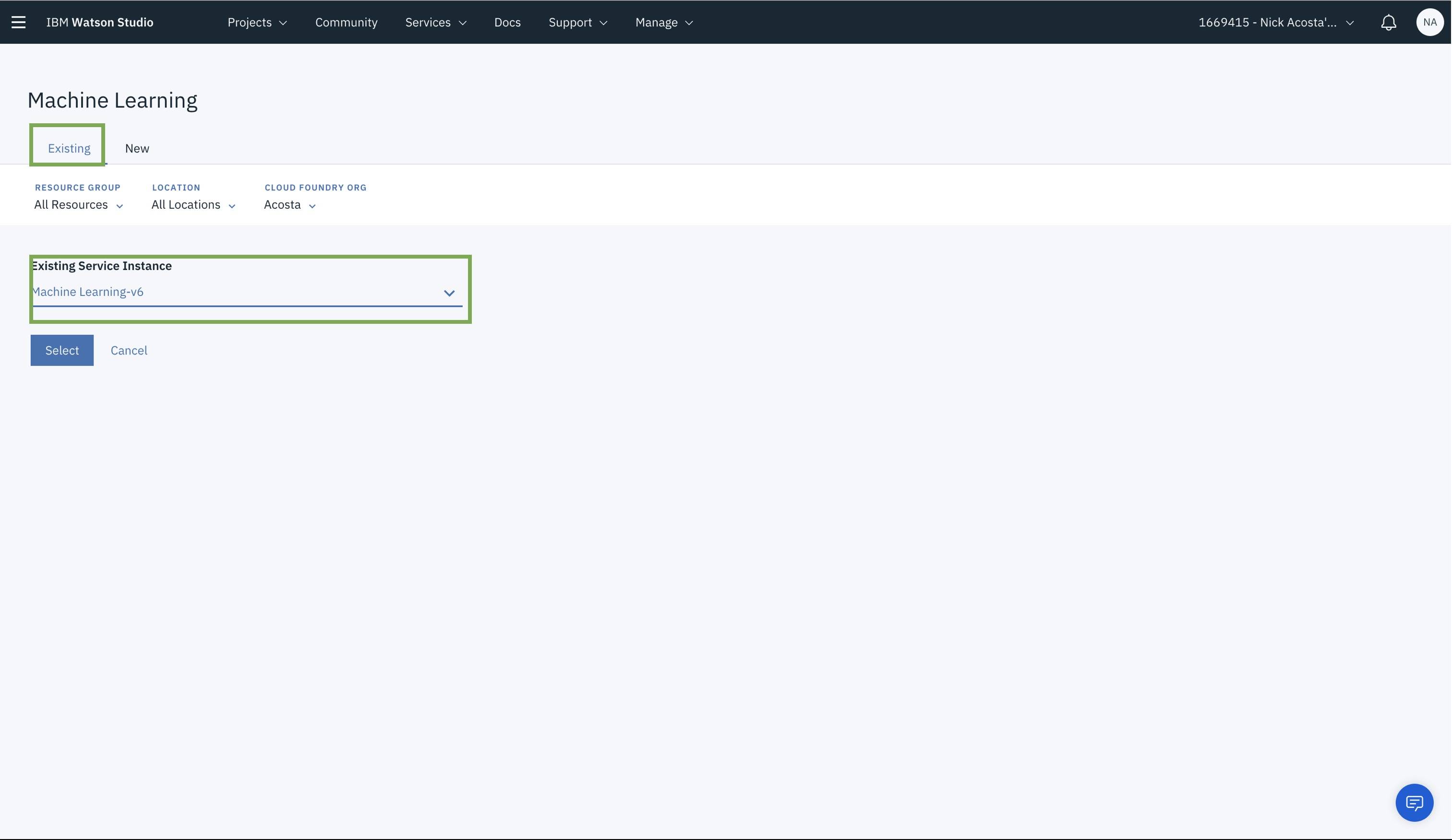Open the Resource Group All Resources dropdown
Viewport: 1452px width, 840px height.
78,204
